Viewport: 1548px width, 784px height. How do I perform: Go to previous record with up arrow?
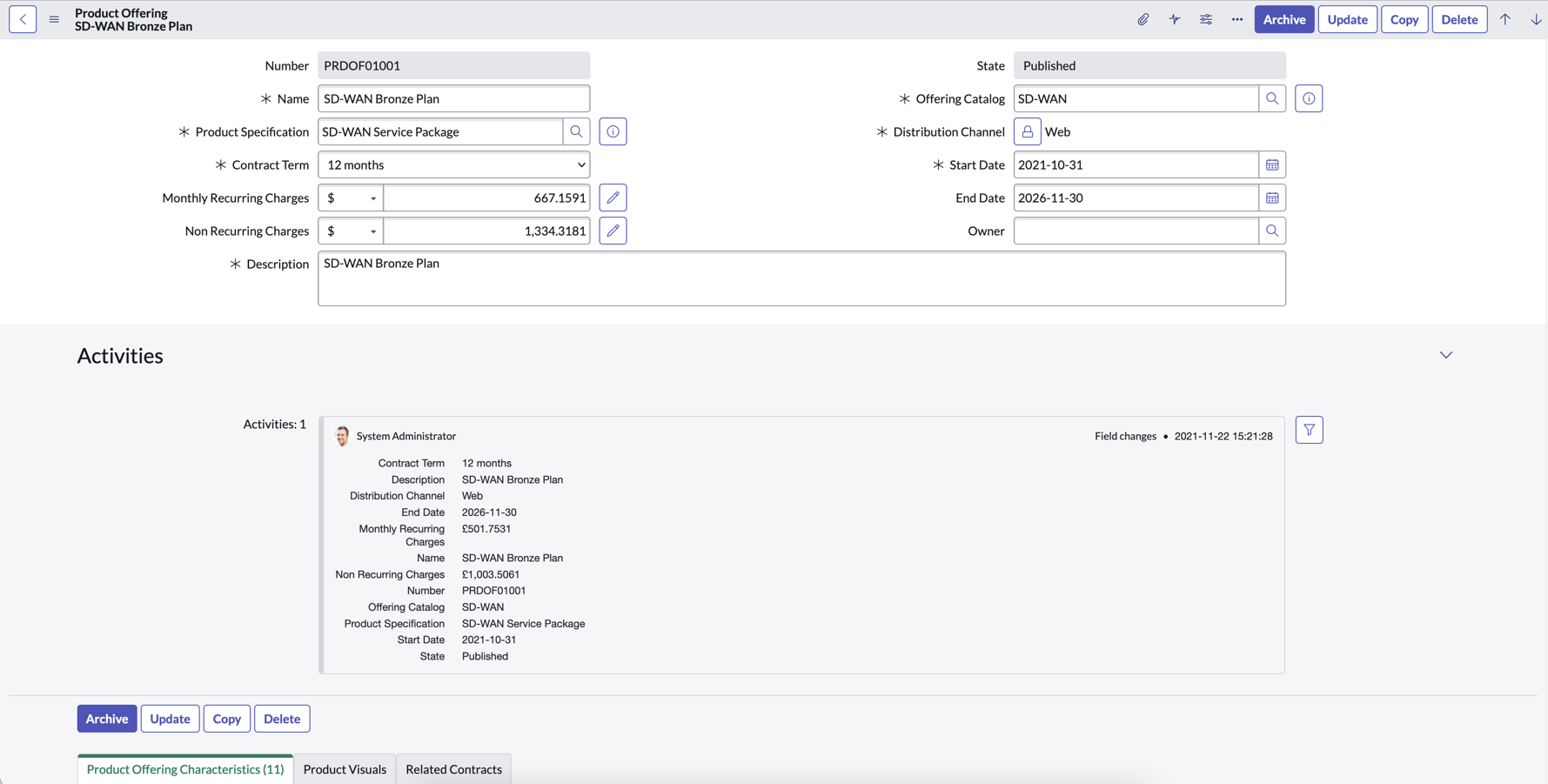click(1505, 19)
